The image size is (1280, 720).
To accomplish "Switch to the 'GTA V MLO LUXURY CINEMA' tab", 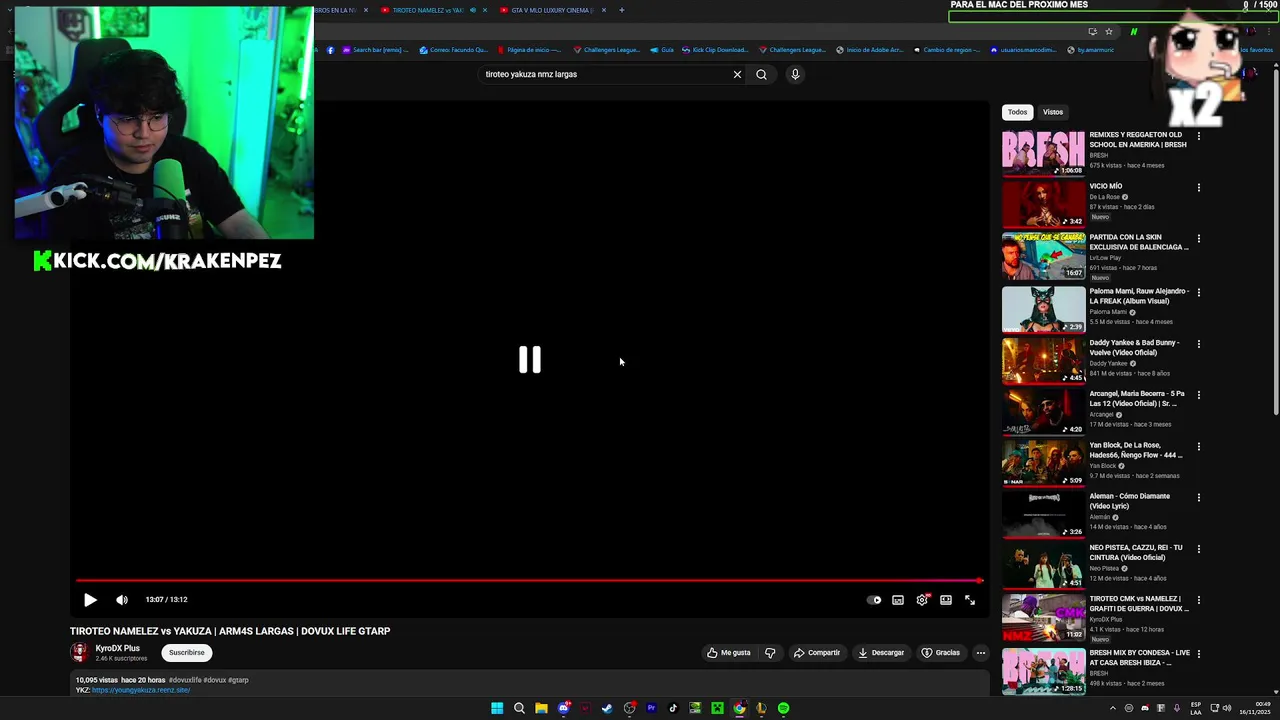I will [552, 10].
